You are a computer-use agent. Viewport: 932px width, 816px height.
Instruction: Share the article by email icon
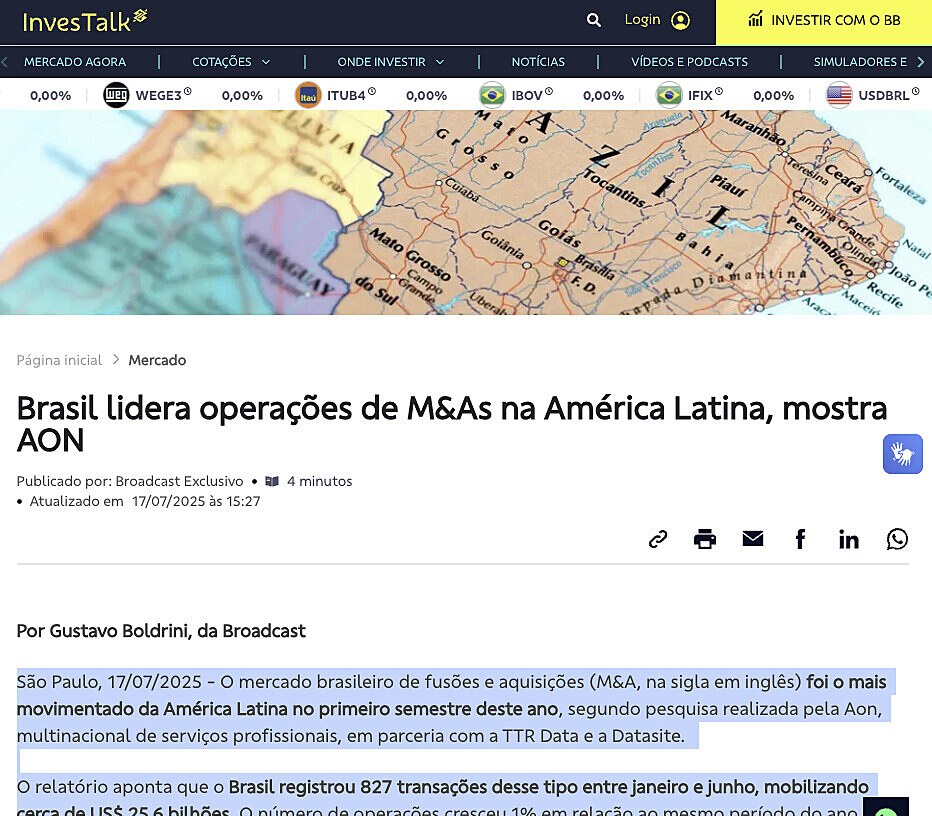pyautogui.click(x=753, y=538)
